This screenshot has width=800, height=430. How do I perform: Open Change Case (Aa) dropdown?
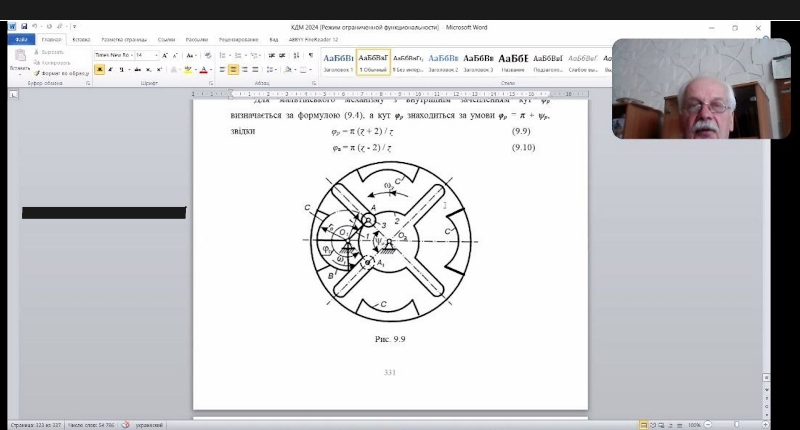pyautogui.click(x=191, y=55)
